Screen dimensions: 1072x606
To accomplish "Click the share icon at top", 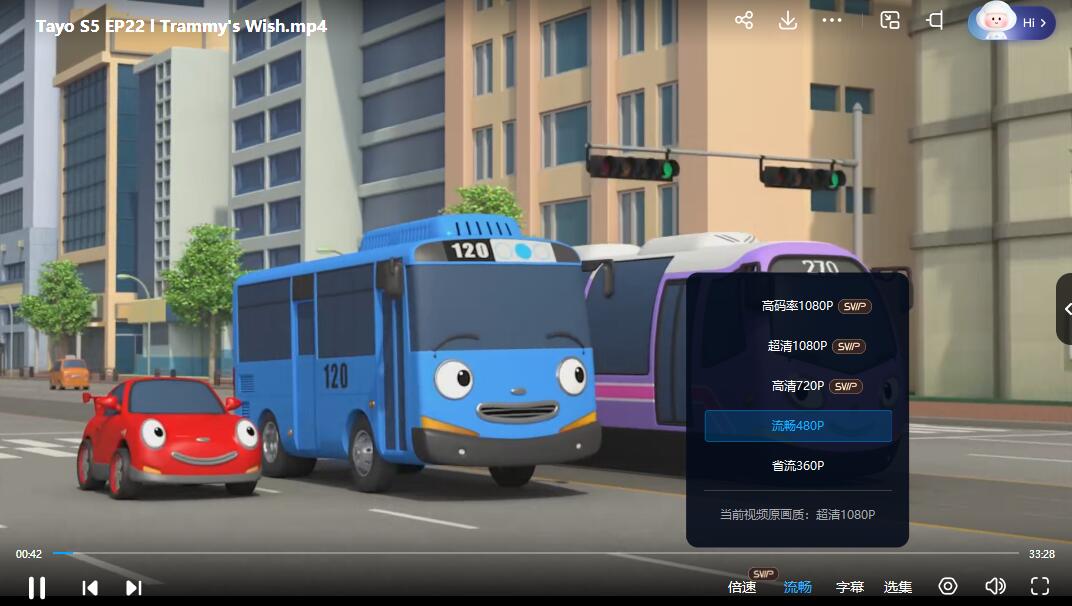I will click(744, 21).
